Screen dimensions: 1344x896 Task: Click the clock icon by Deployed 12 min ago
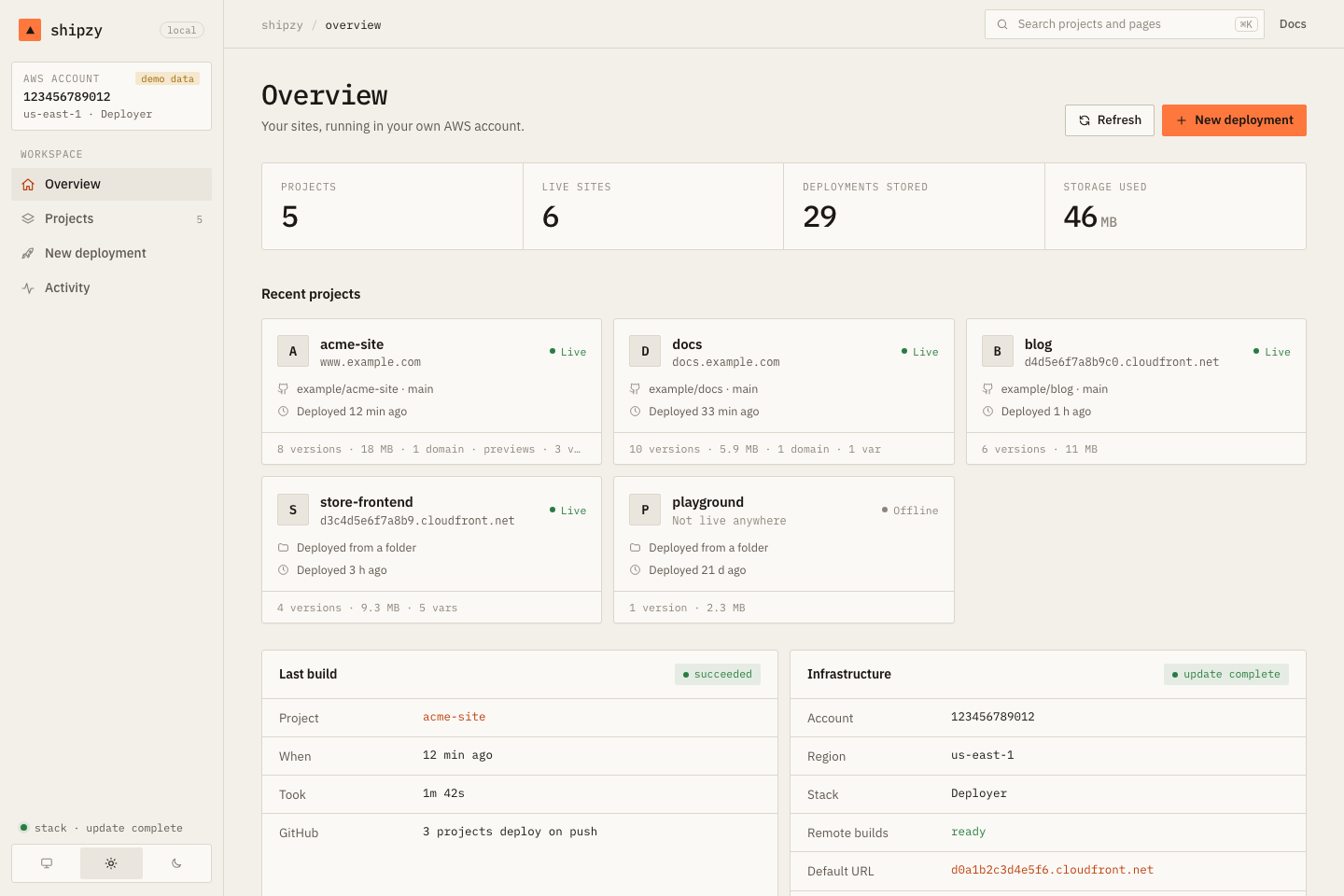click(283, 412)
